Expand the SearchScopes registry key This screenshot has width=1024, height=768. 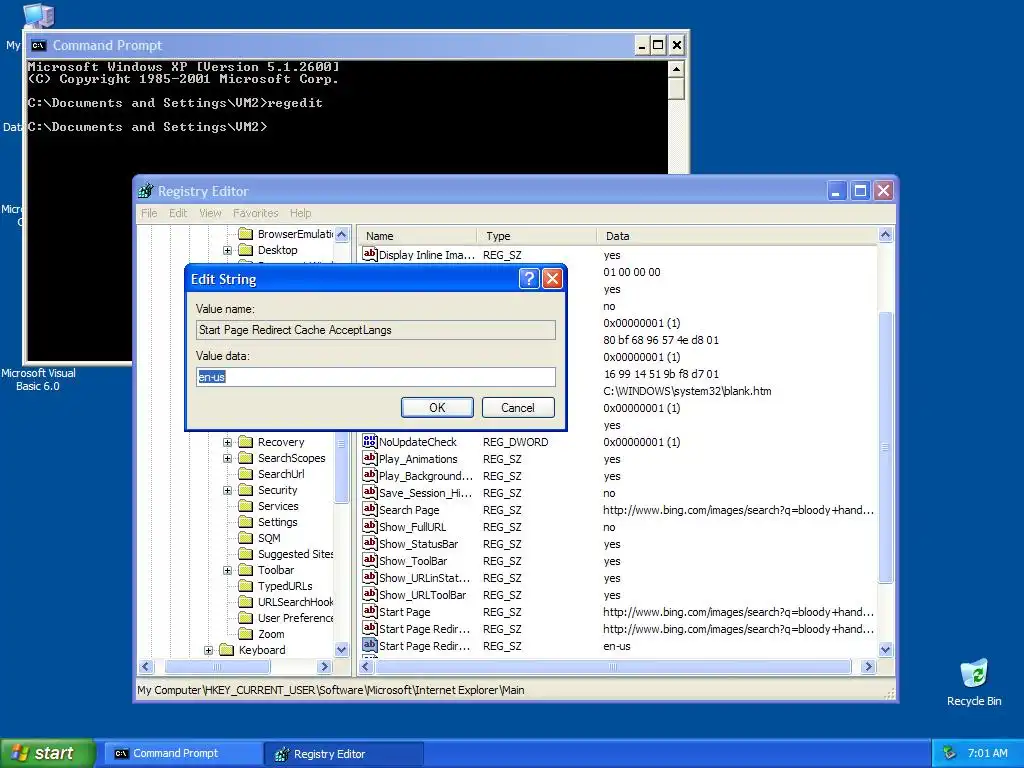[x=227, y=458]
